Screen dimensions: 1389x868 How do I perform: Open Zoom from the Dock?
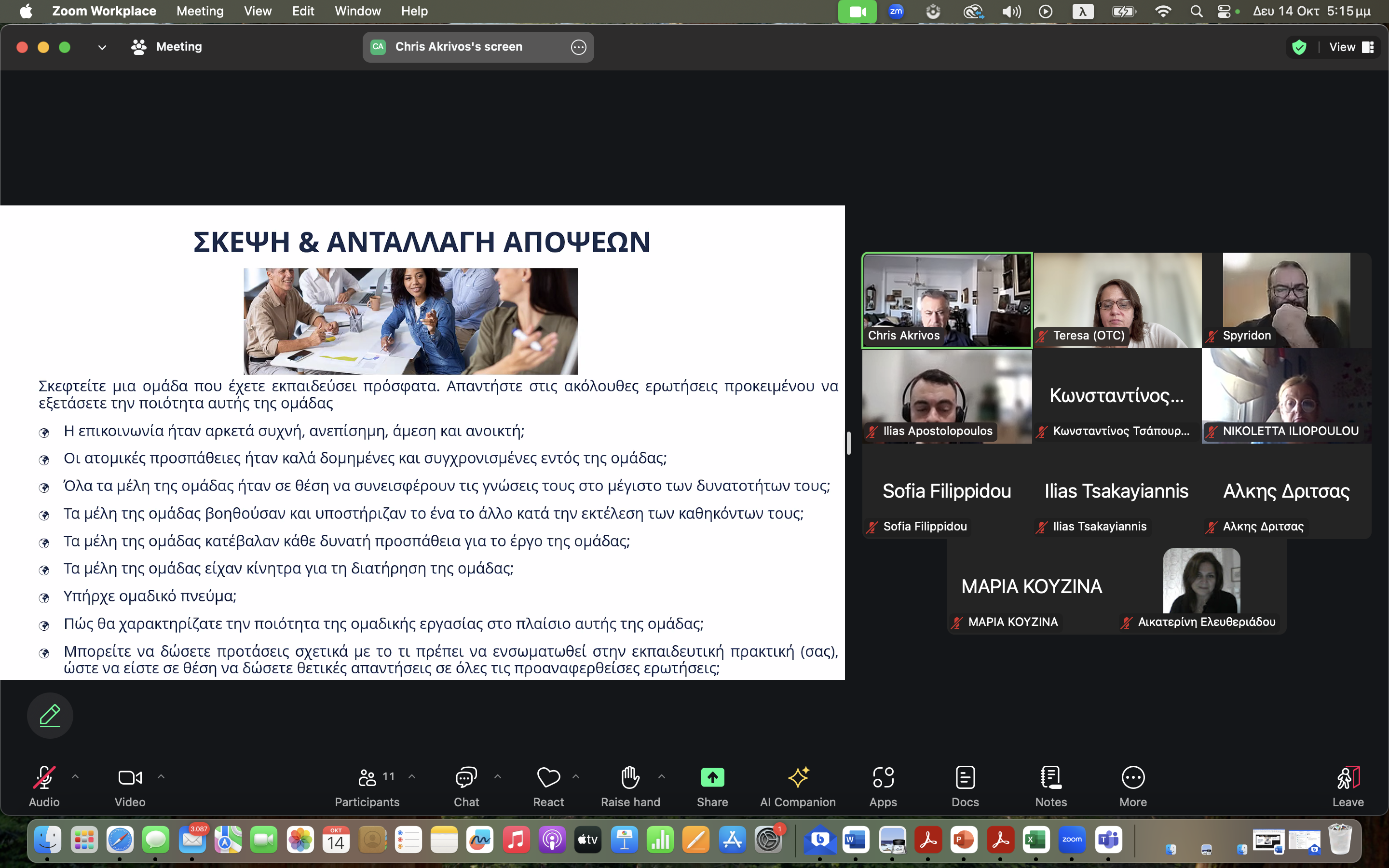pos(1072,841)
